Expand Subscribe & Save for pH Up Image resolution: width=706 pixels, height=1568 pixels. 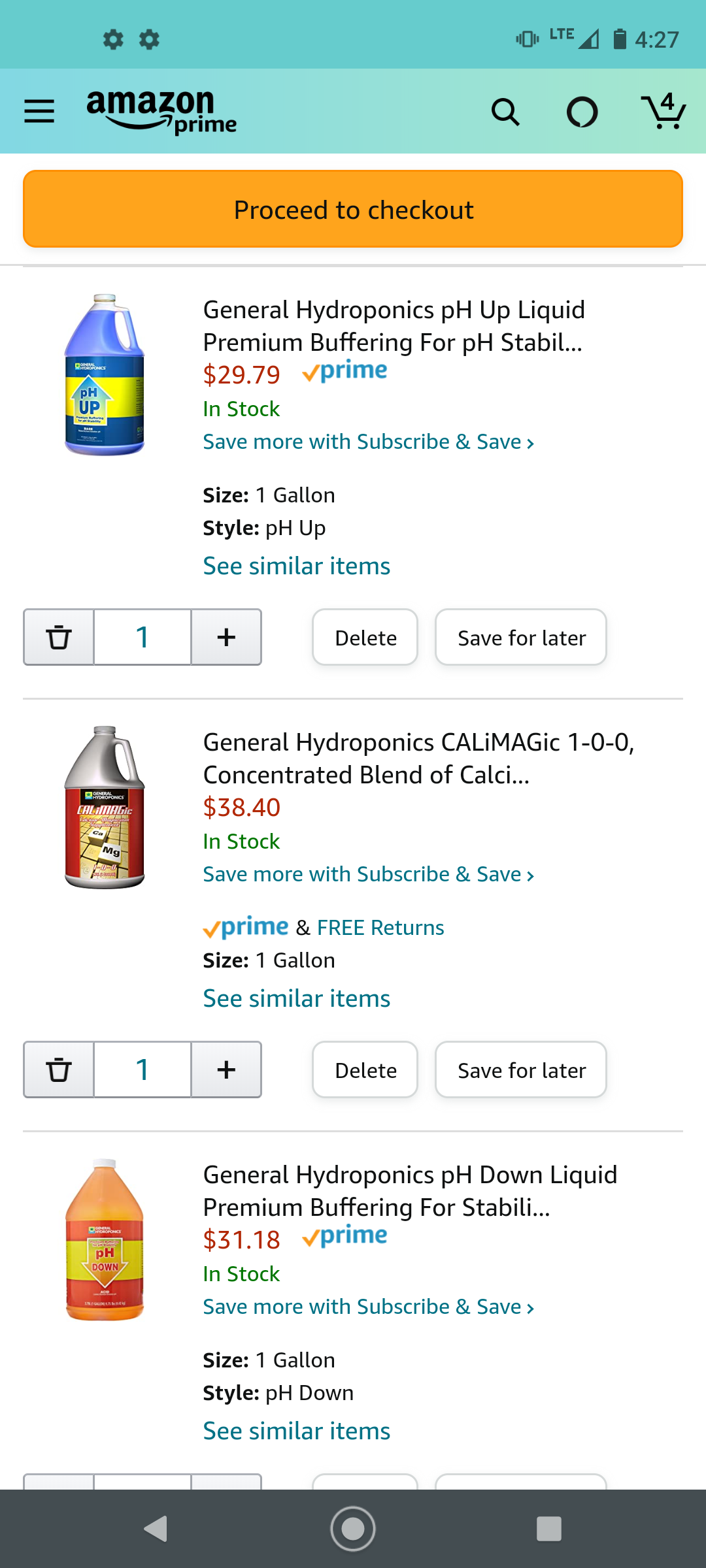click(369, 442)
